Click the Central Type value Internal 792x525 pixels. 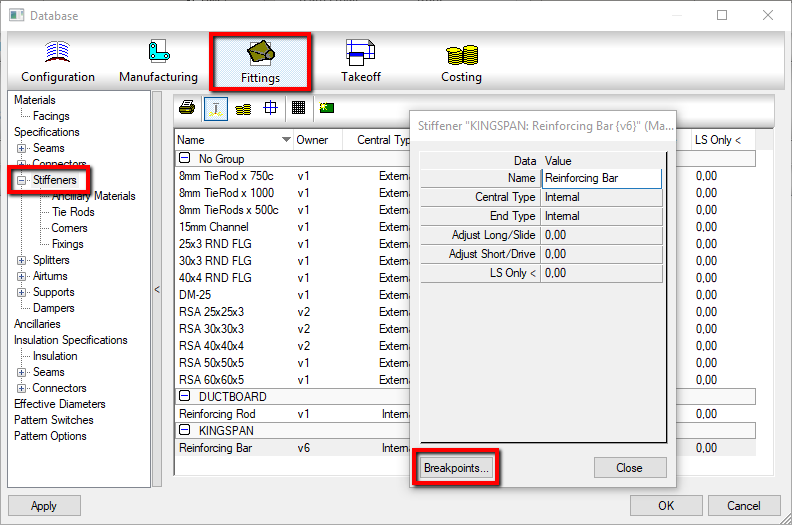click(602, 197)
